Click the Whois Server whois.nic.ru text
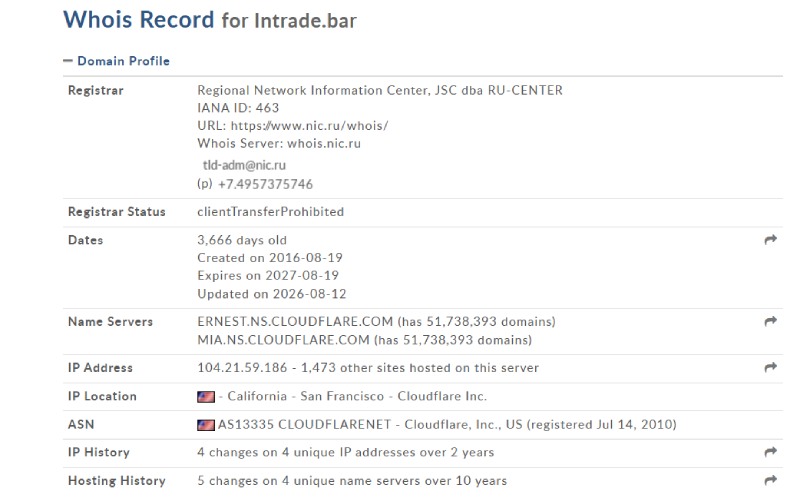 (x=279, y=143)
